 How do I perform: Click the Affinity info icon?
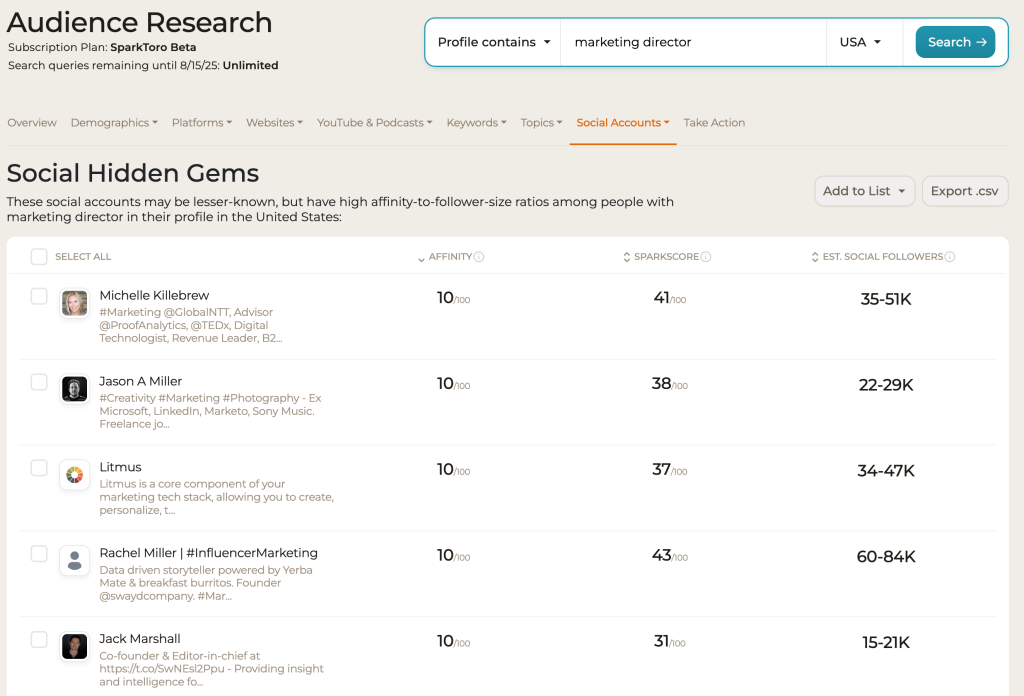(479, 257)
